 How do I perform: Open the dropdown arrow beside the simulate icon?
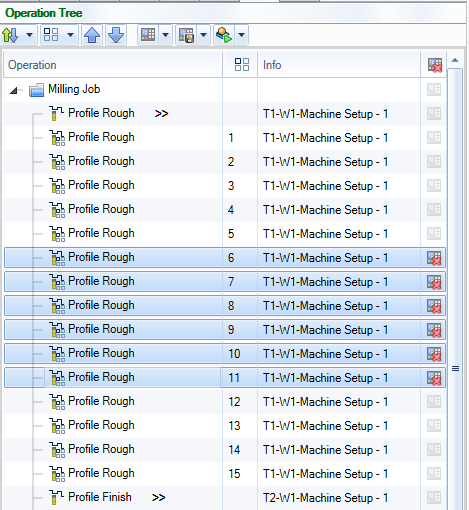click(x=242, y=35)
